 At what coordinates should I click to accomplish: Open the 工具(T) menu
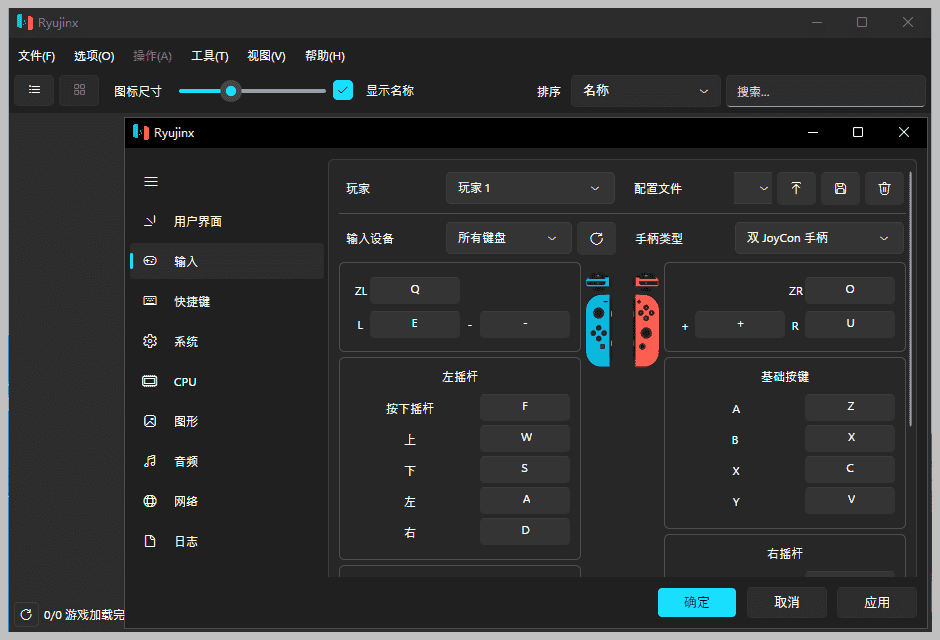tap(210, 56)
